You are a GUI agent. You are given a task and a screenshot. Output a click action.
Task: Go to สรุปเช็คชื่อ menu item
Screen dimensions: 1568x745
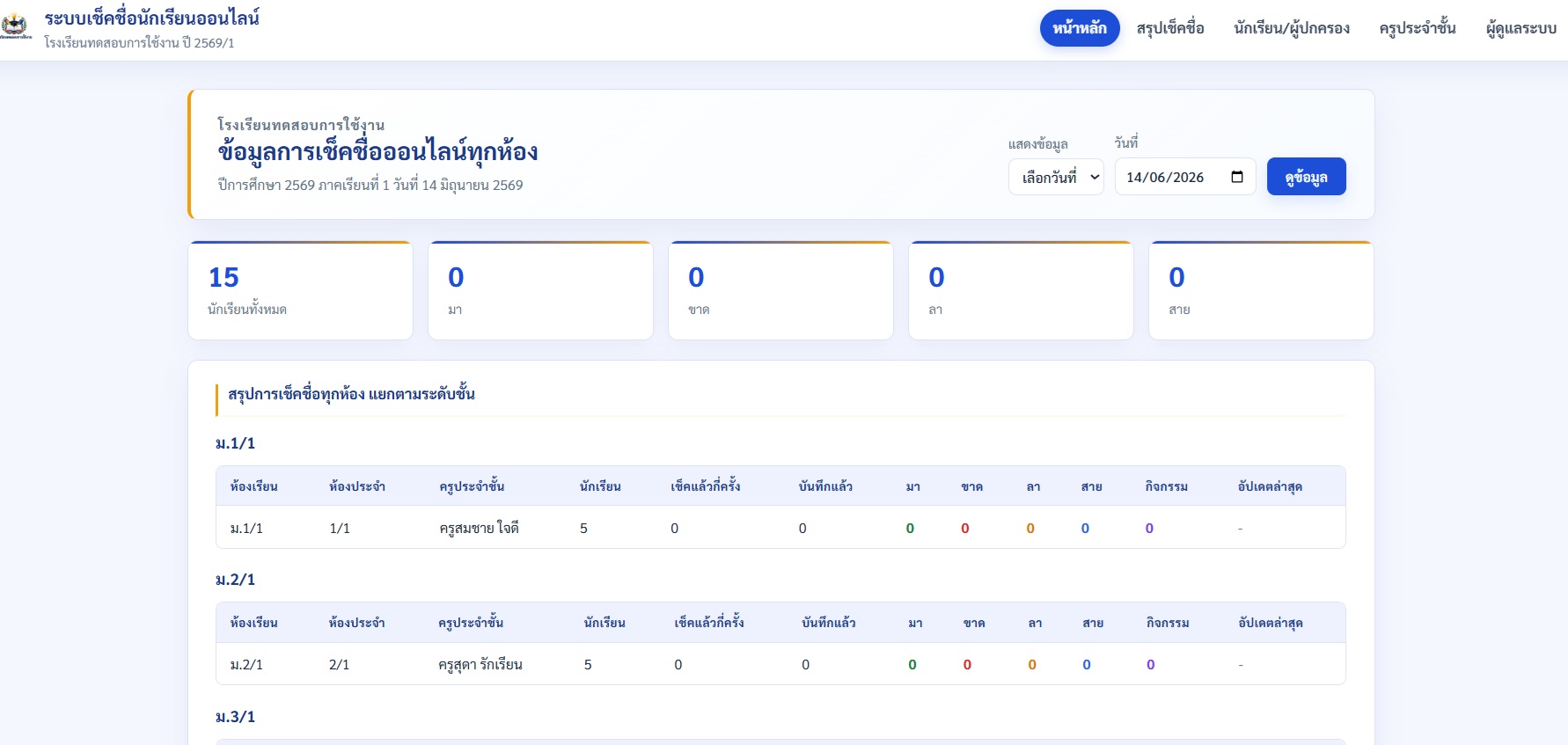click(1170, 28)
